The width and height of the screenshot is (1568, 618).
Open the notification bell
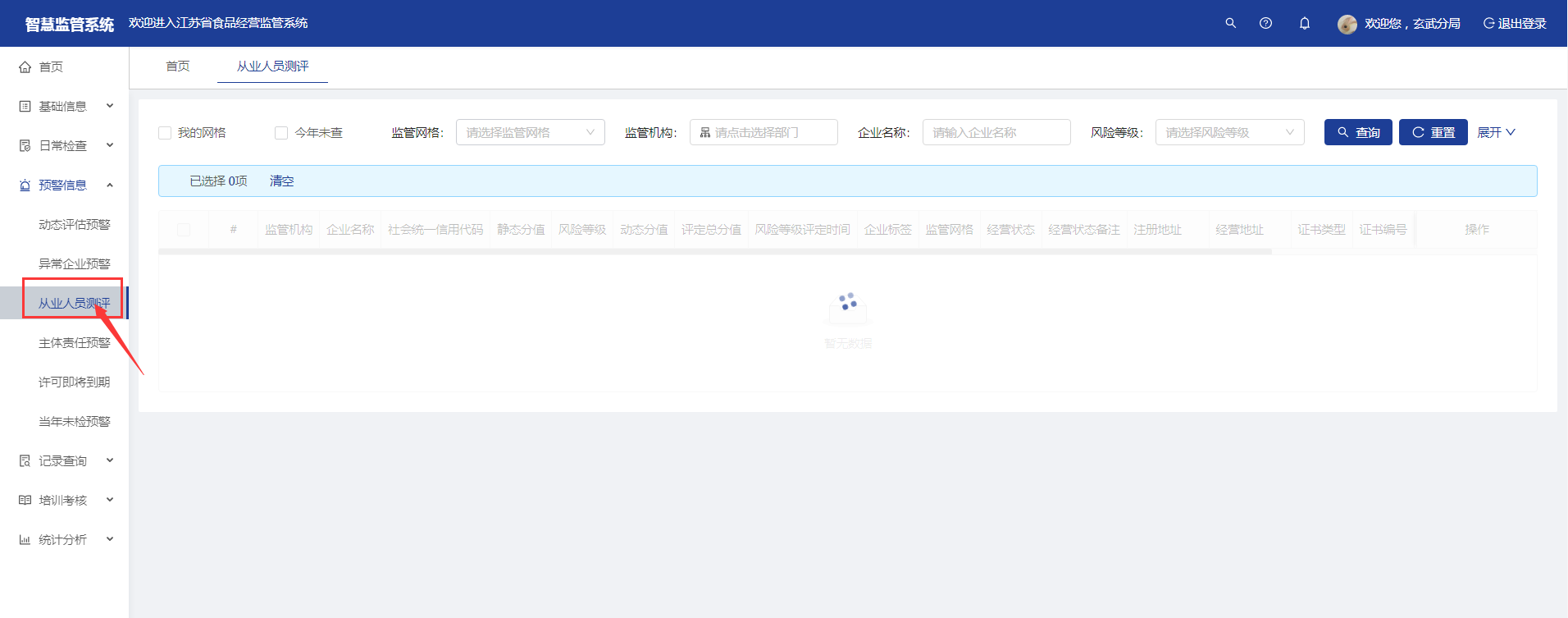point(1304,23)
